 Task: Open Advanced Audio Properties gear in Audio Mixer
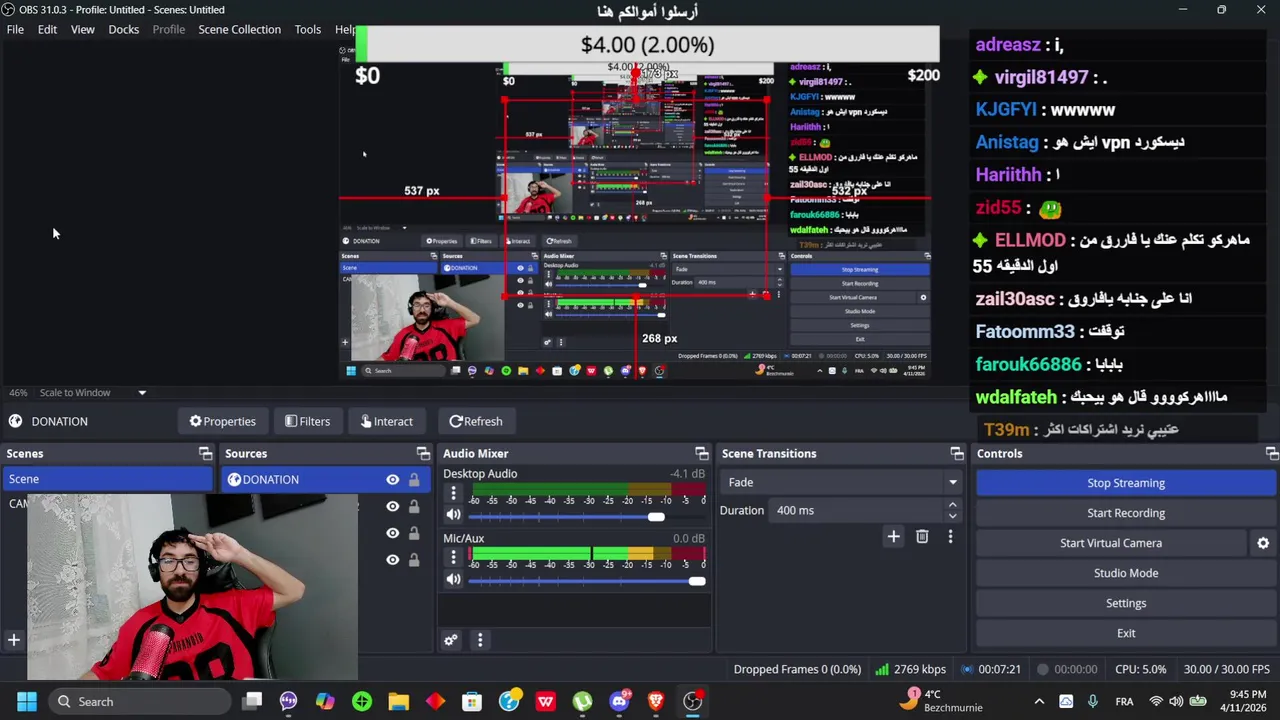[451, 640]
